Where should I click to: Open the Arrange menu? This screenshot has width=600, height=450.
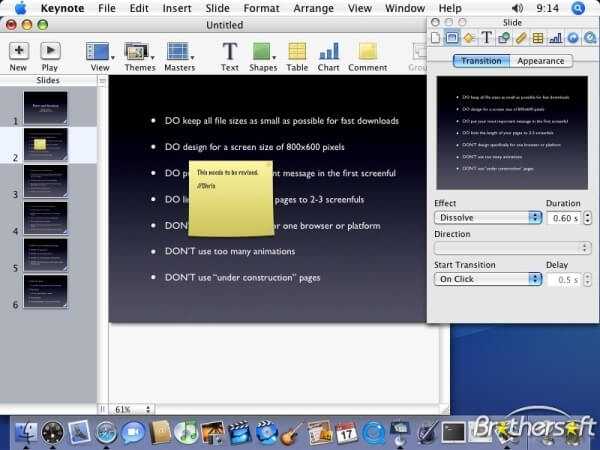313,8
